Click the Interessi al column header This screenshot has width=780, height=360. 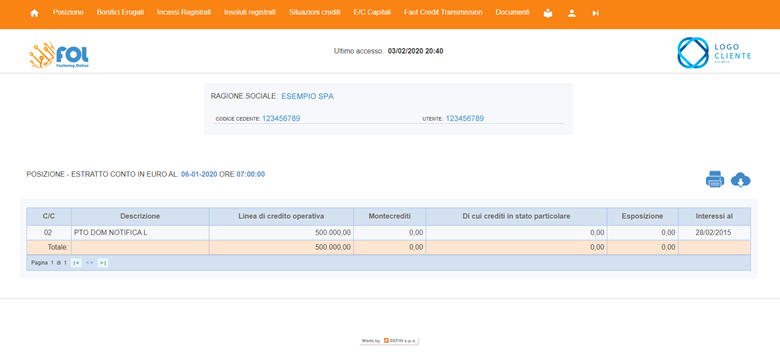[714, 216]
